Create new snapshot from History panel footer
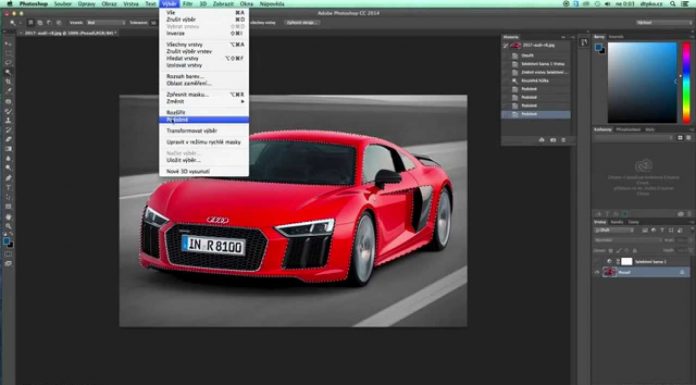696x385 pixels. [553, 140]
